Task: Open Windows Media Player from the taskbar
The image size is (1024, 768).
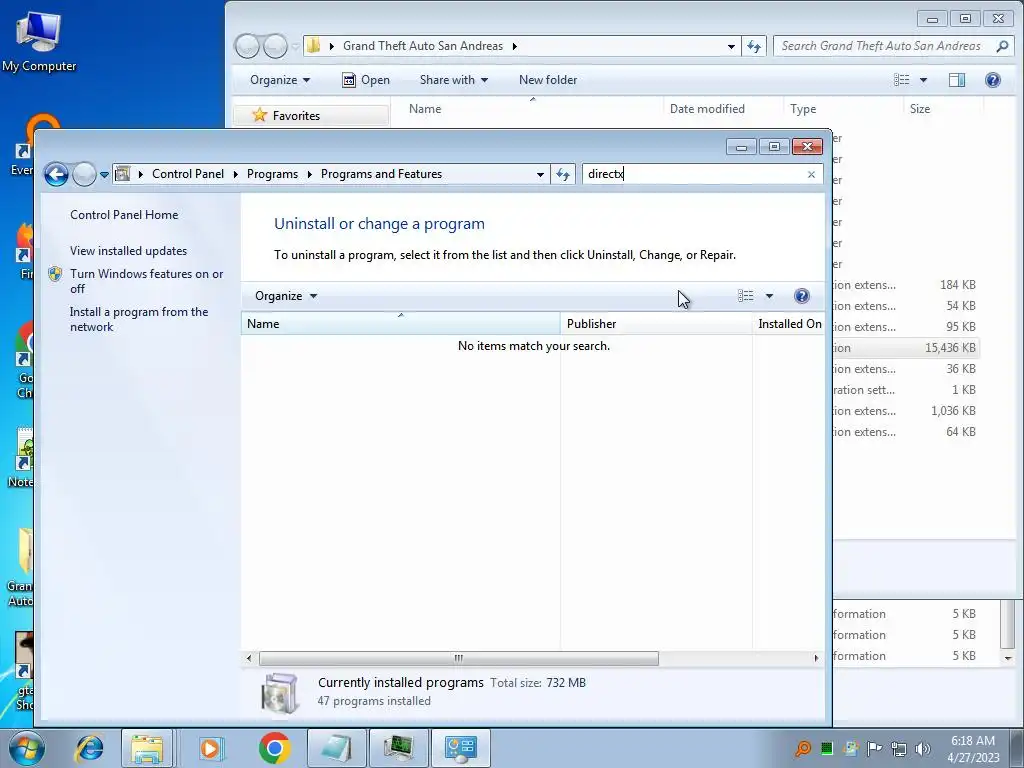Action: click(x=210, y=748)
